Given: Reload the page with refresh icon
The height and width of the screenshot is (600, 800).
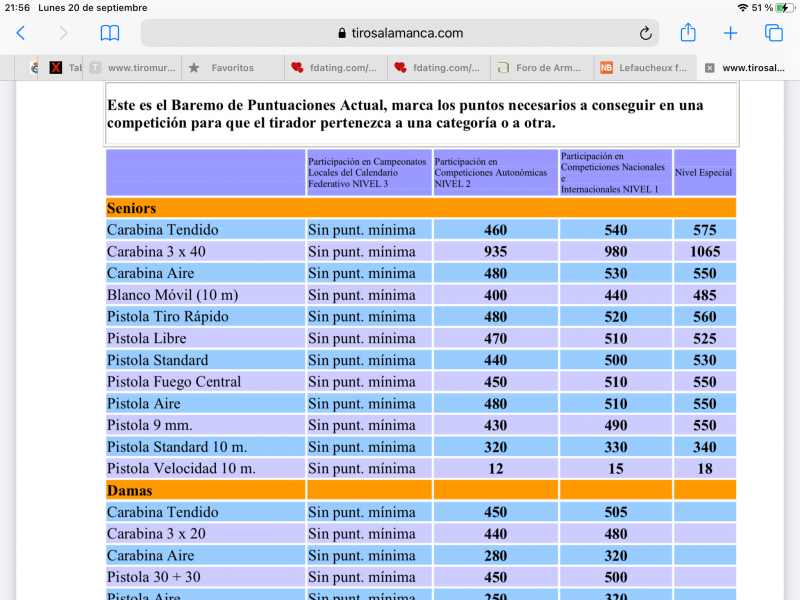Looking at the screenshot, I should pos(646,33).
